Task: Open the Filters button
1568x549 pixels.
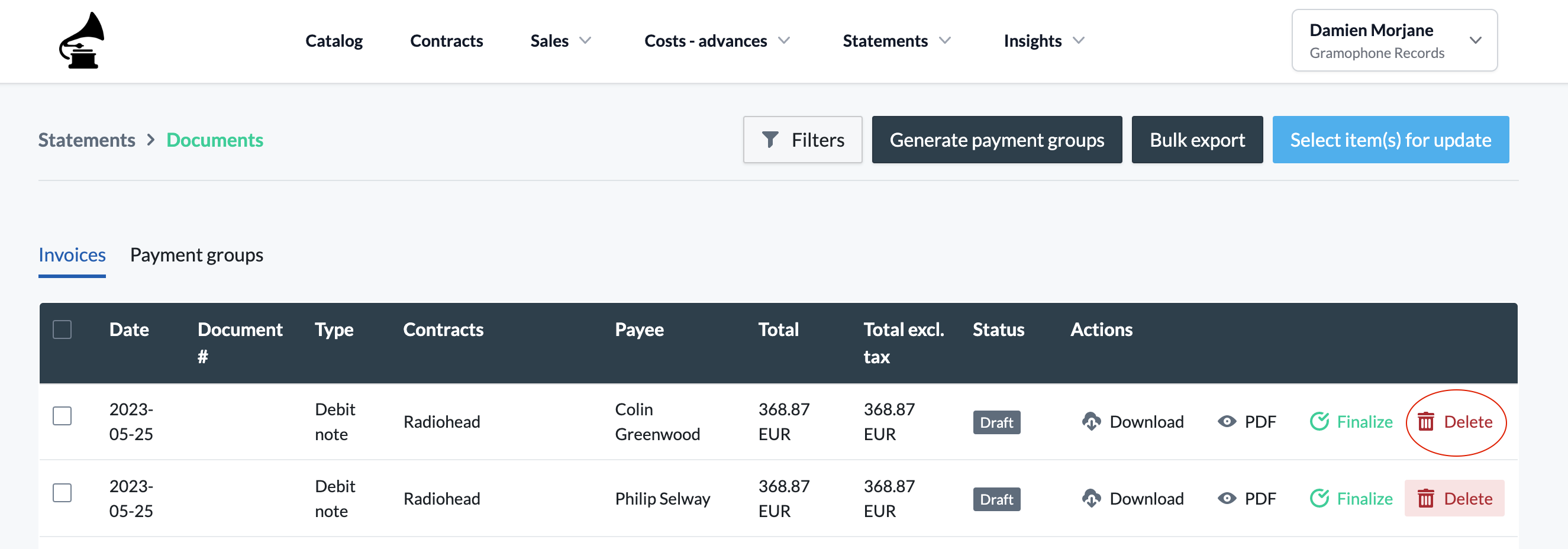Action: click(802, 140)
